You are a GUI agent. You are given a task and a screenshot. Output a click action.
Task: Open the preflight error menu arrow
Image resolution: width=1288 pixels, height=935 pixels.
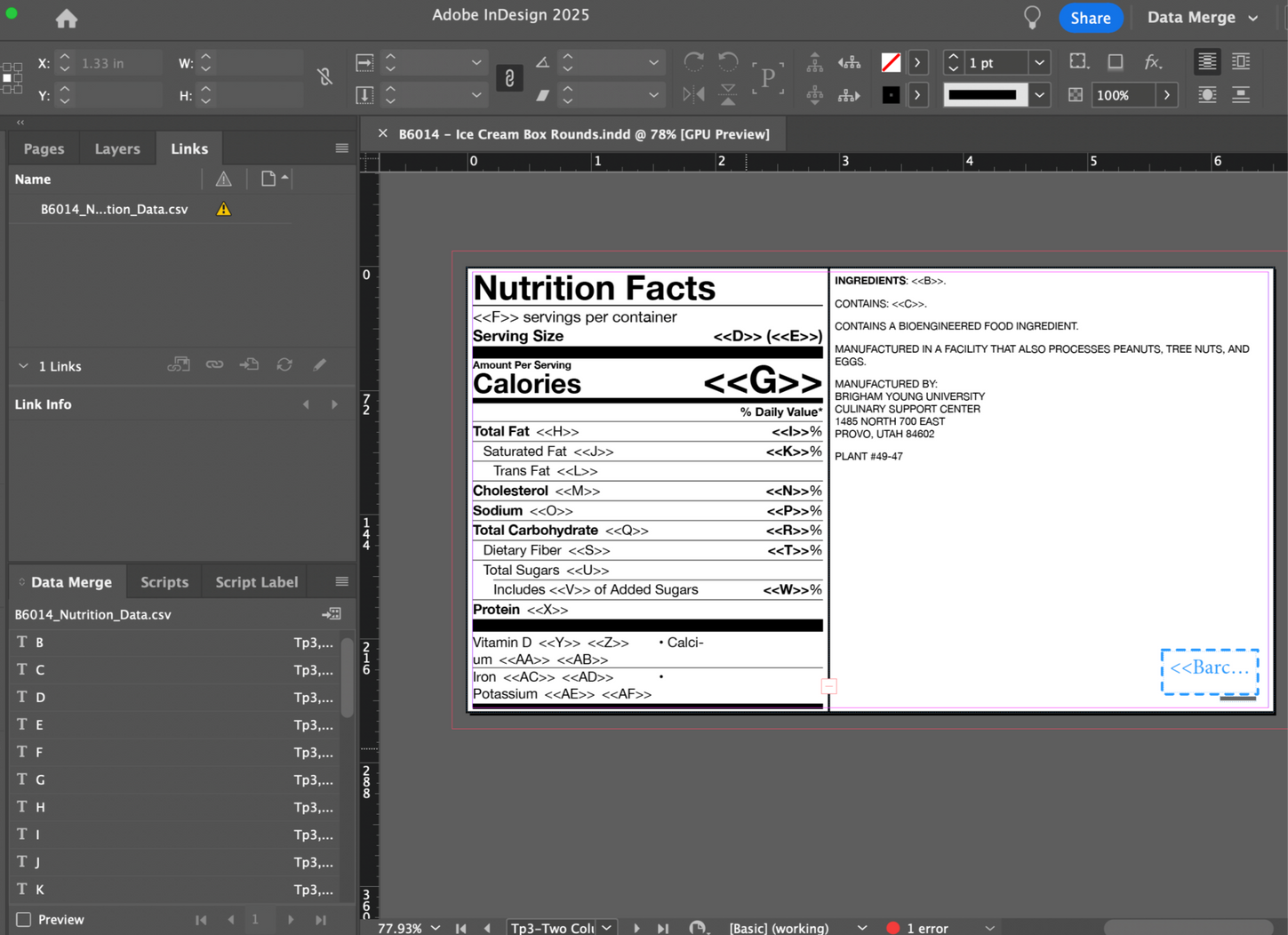click(x=989, y=928)
